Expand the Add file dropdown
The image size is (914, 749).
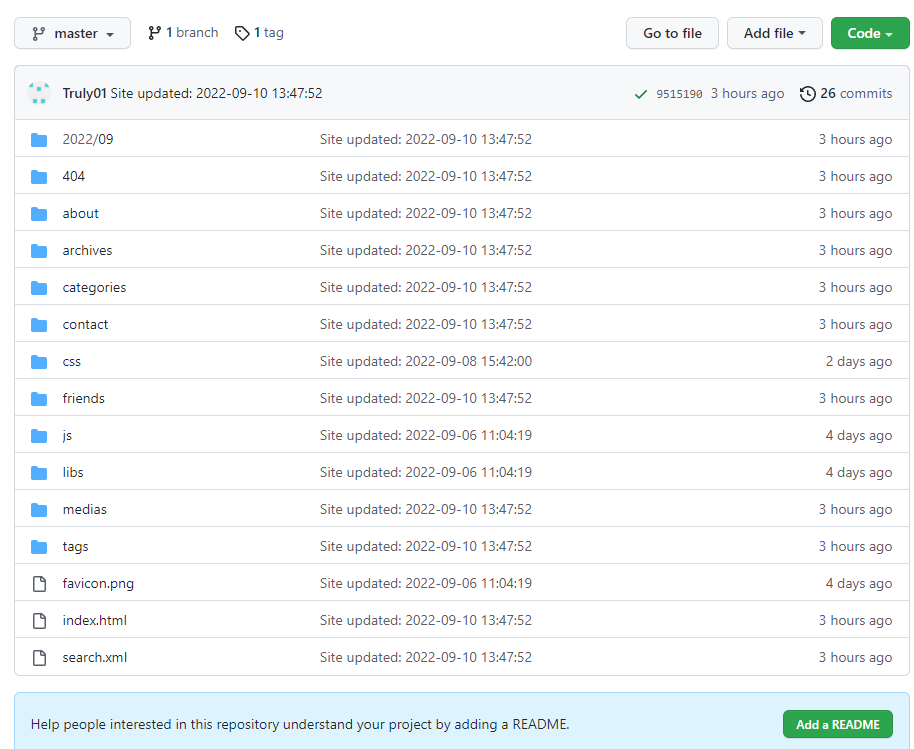coord(774,33)
